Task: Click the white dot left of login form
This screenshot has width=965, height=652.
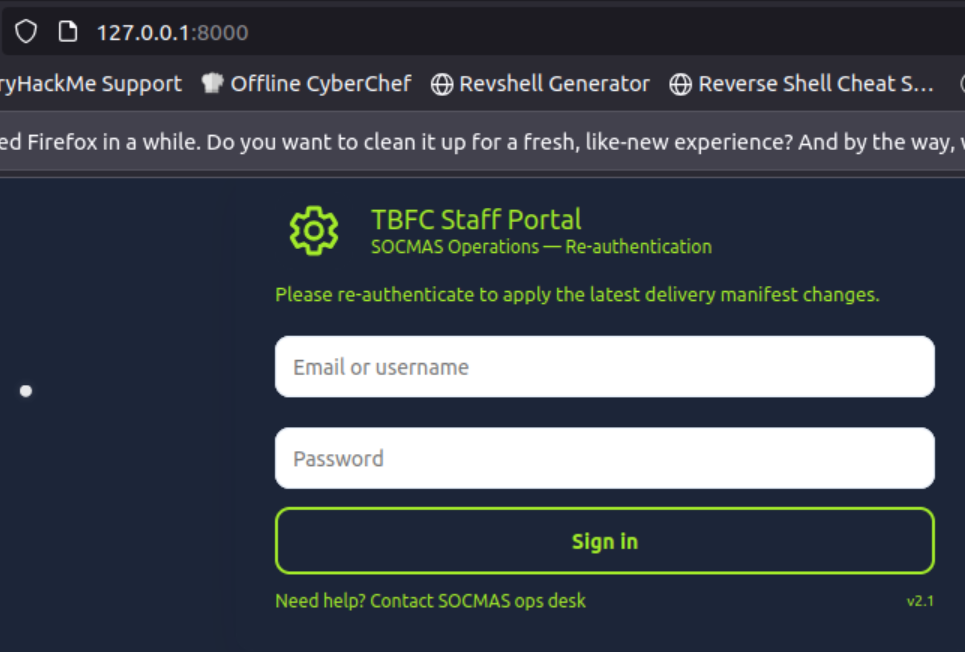Action: pos(26,391)
